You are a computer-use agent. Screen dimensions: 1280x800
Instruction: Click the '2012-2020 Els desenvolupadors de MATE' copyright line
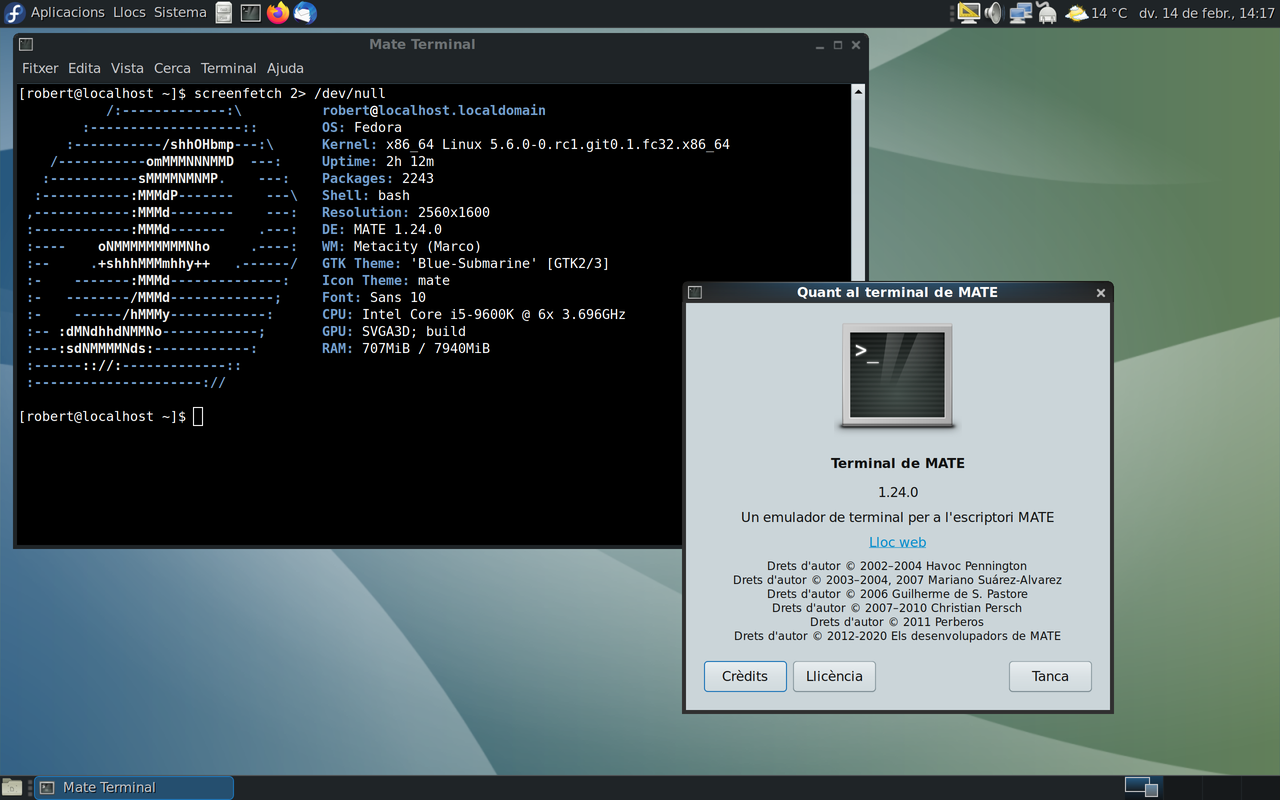897,636
